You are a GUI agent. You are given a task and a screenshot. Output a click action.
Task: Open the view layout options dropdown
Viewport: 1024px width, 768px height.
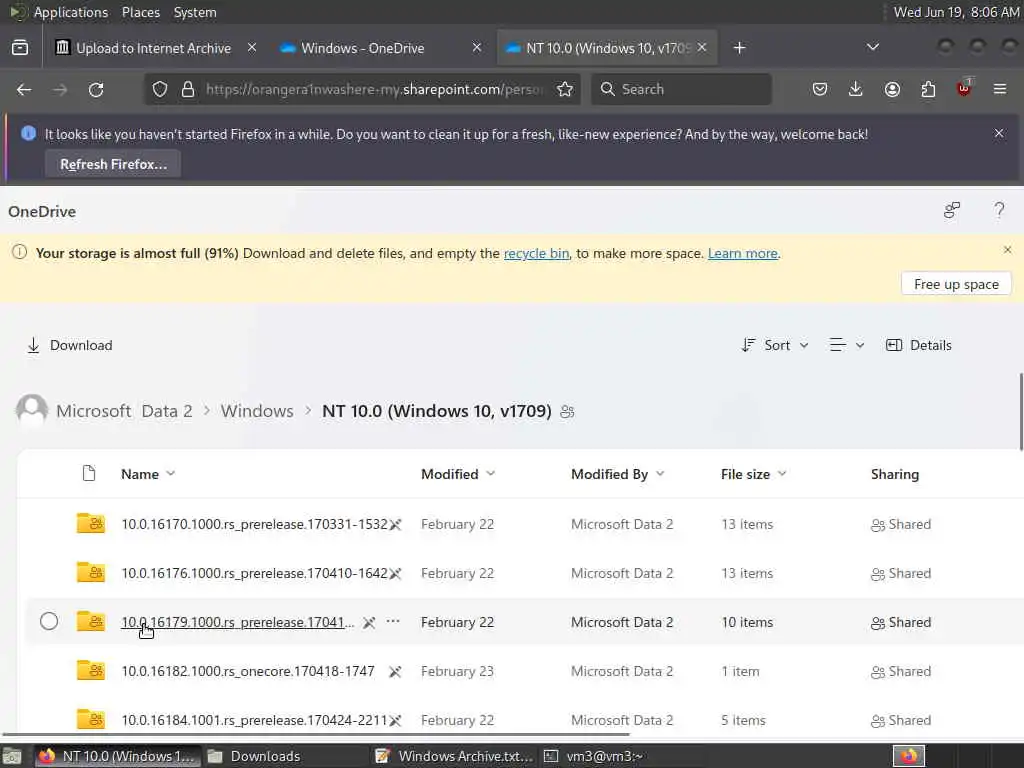[x=846, y=345]
